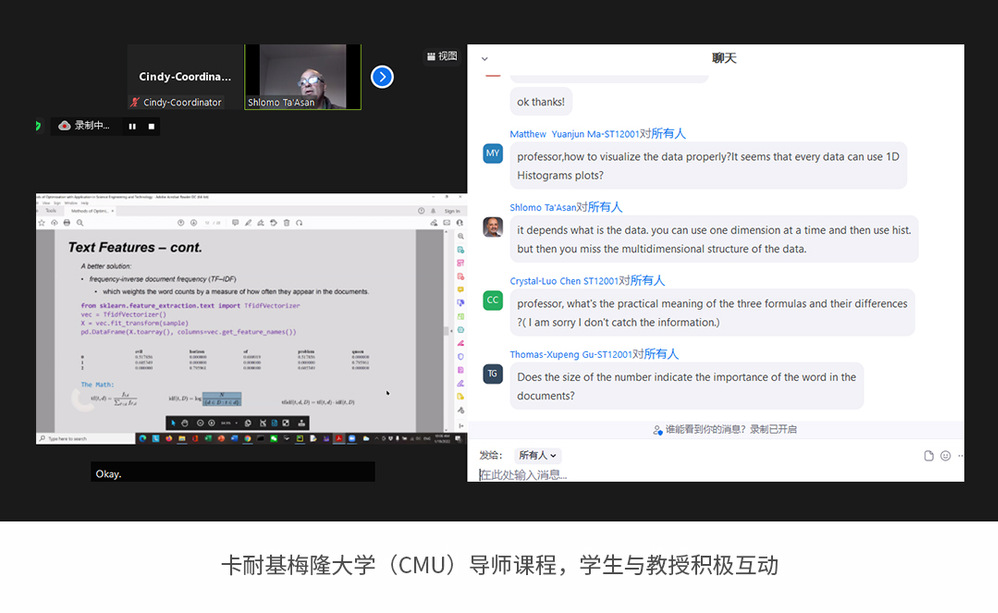The image size is (998, 613).
Task: Open the Tools tab in Acrobat Reader
Action: (50, 211)
